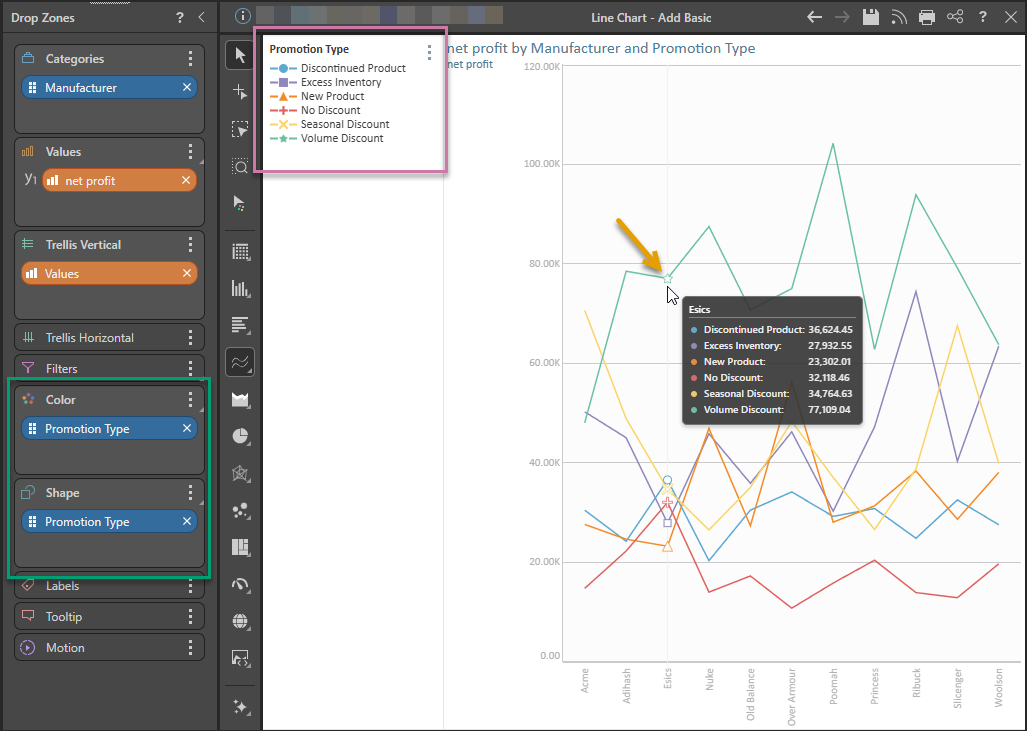Screen dimensions: 1027x731
Task: Click the Promotion Type chip in Shape
Action: coord(109,521)
